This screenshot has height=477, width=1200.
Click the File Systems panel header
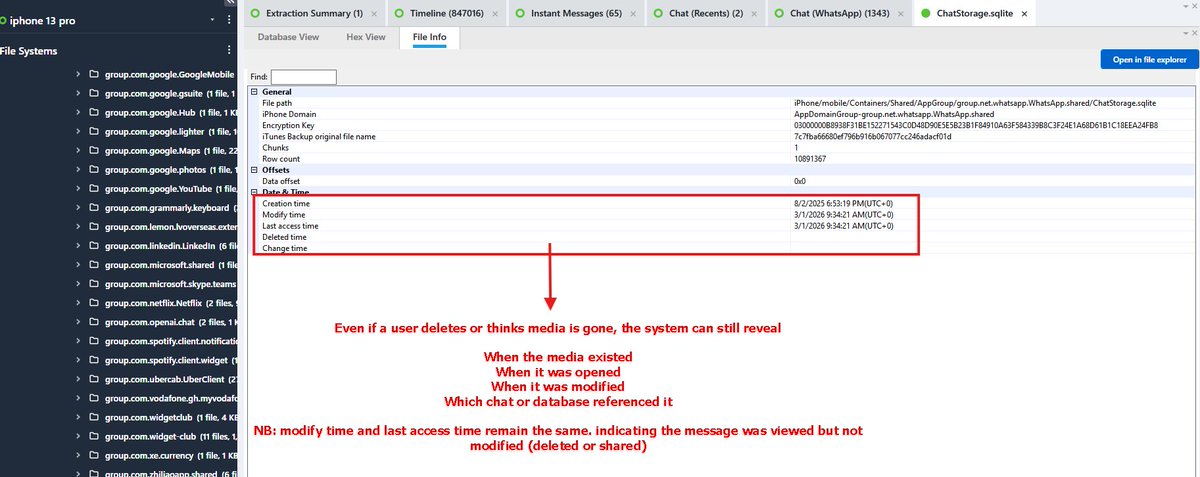click(29, 51)
